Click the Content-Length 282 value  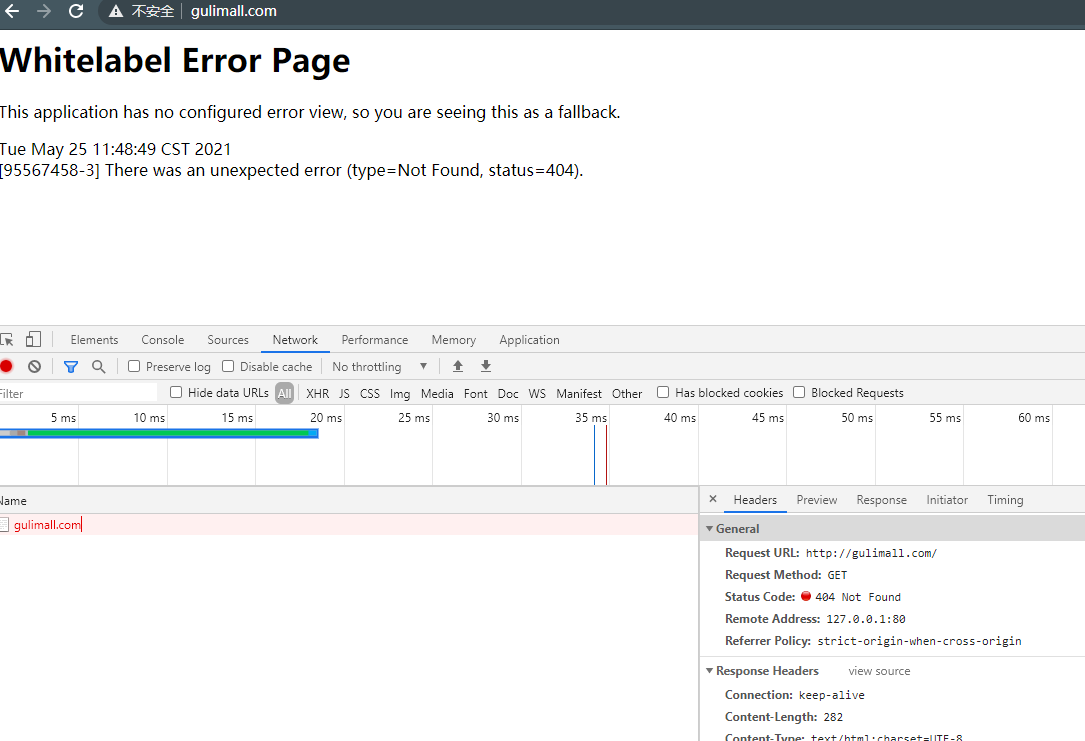point(833,717)
